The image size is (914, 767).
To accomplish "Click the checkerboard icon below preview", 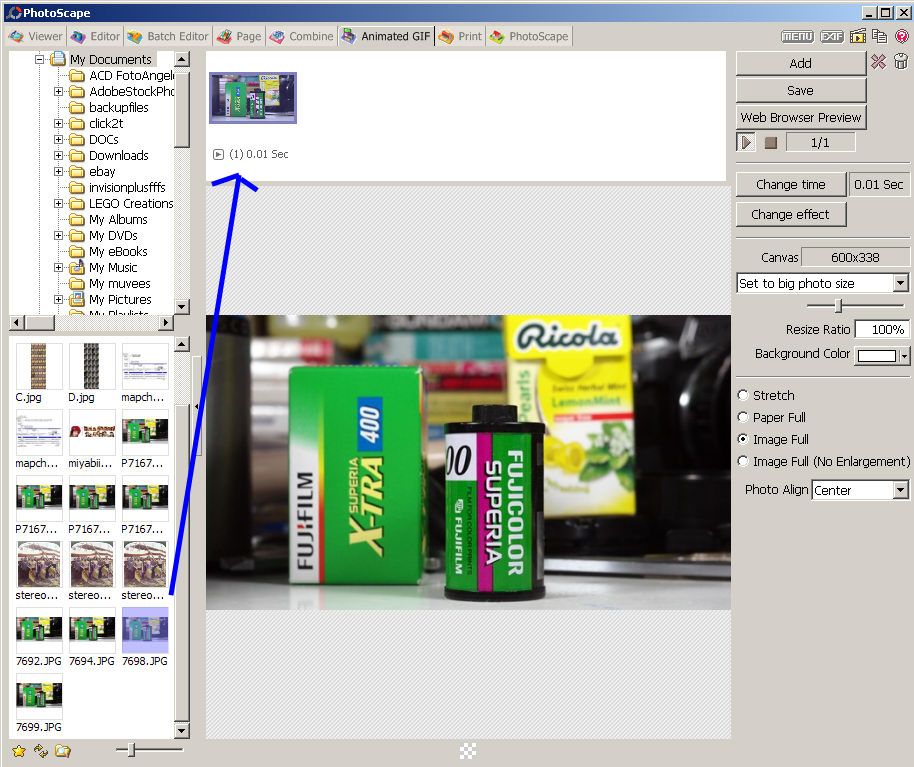I will [467, 751].
